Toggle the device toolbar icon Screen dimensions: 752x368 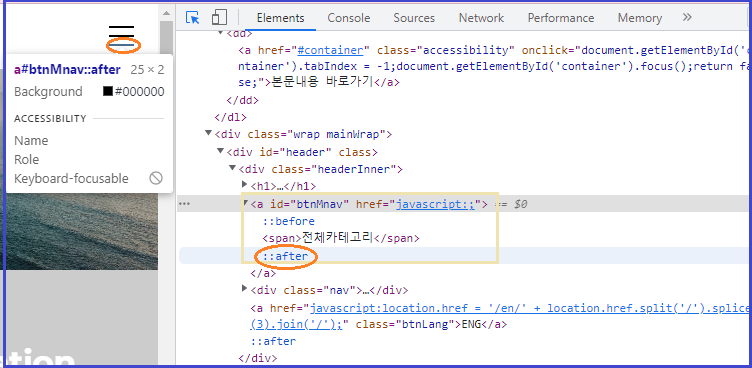click(x=219, y=18)
